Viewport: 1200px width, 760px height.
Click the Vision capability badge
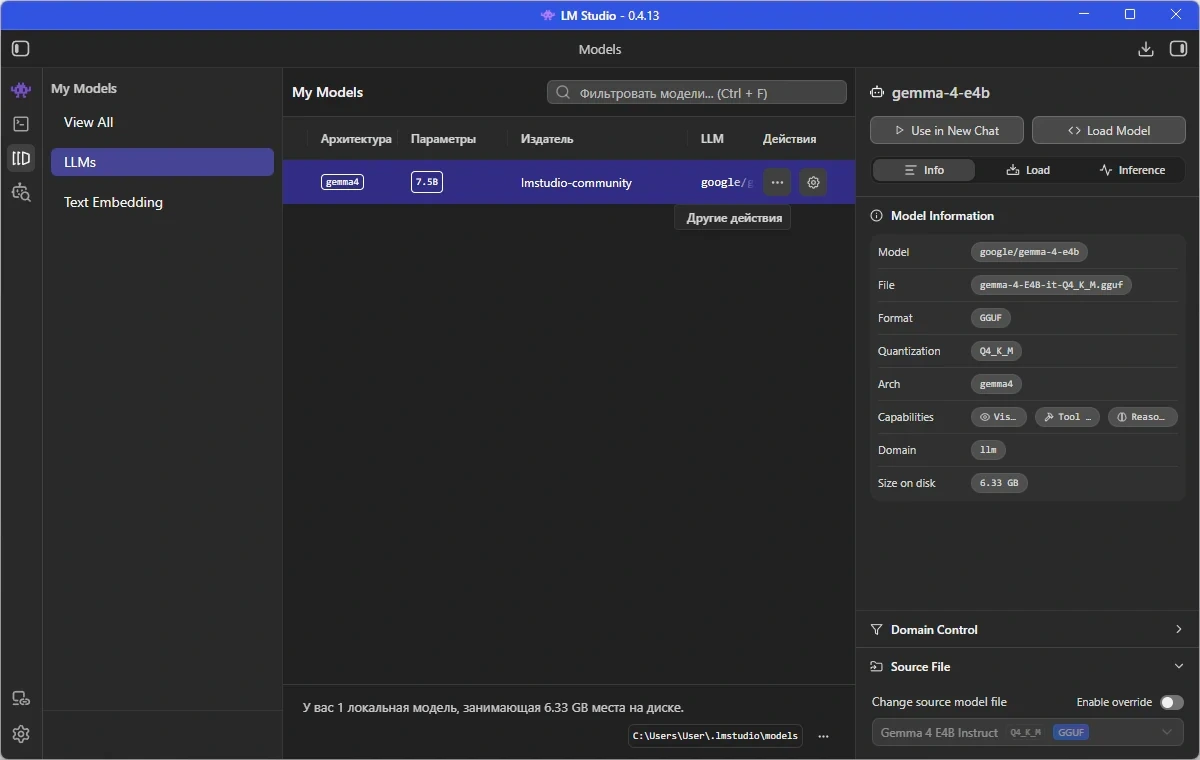998,417
